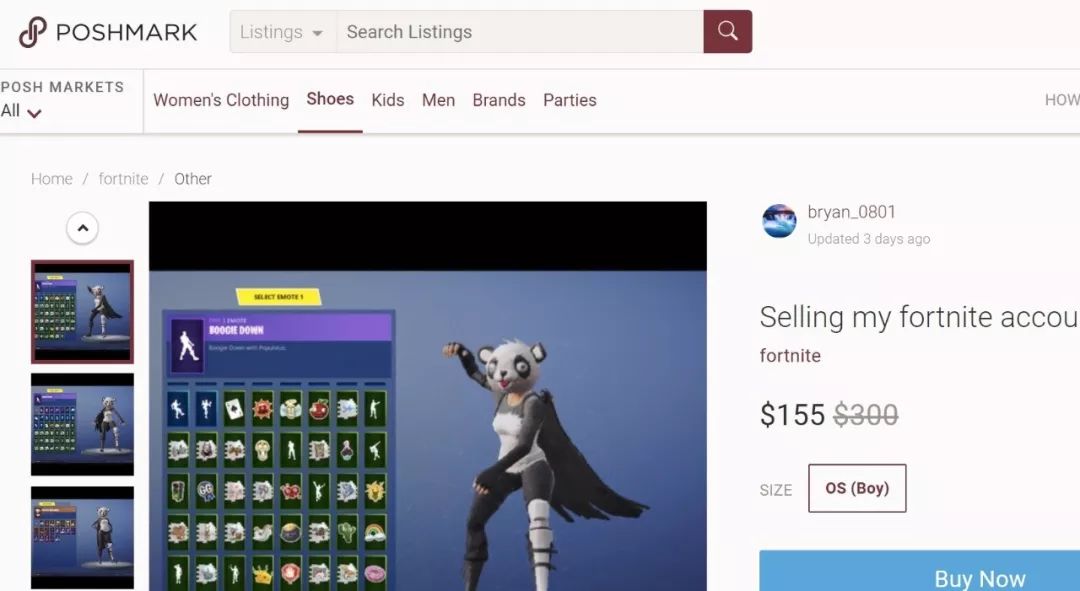Select the OS (Boy) size option
Image resolution: width=1080 pixels, height=591 pixels.
click(857, 488)
